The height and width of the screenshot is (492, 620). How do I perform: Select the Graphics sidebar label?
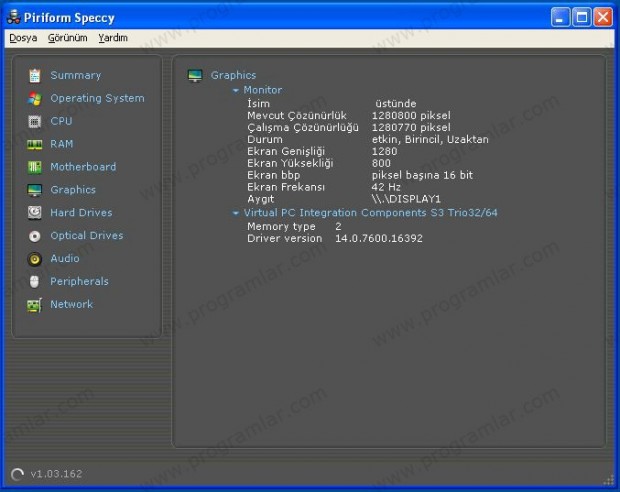73,190
